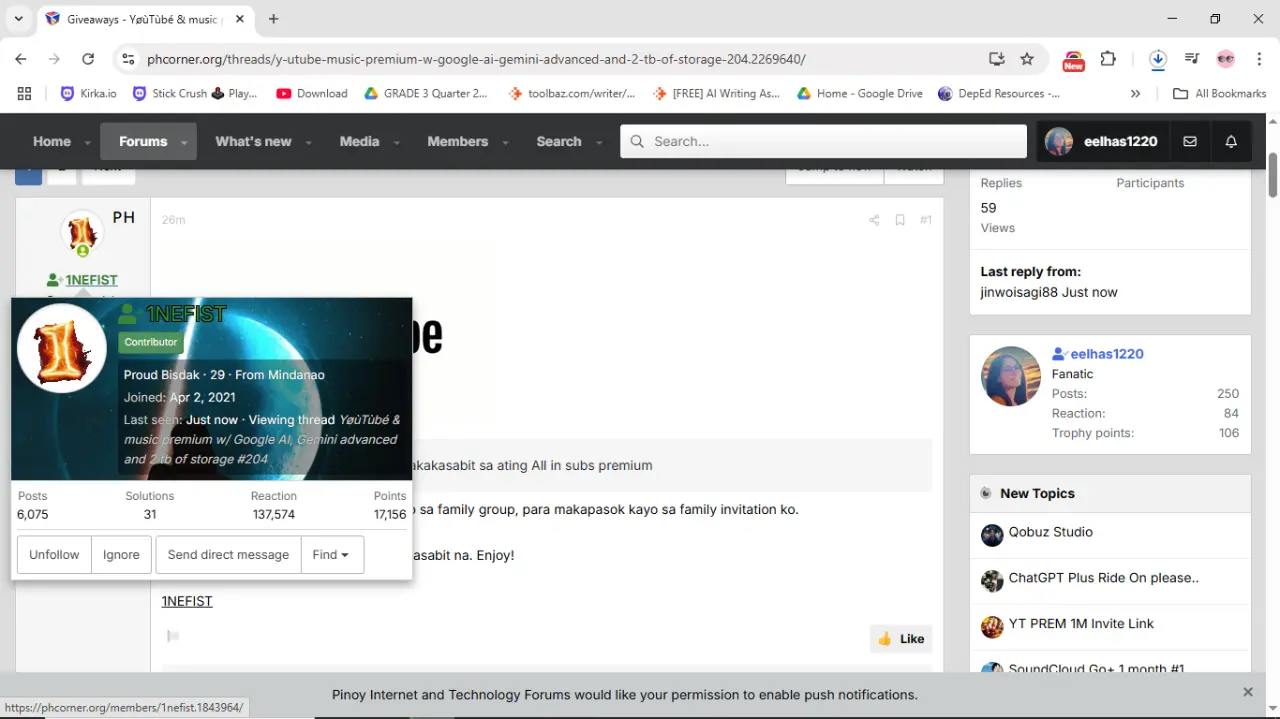
Task: Open the Chrome profile avatar
Action: click(1226, 59)
